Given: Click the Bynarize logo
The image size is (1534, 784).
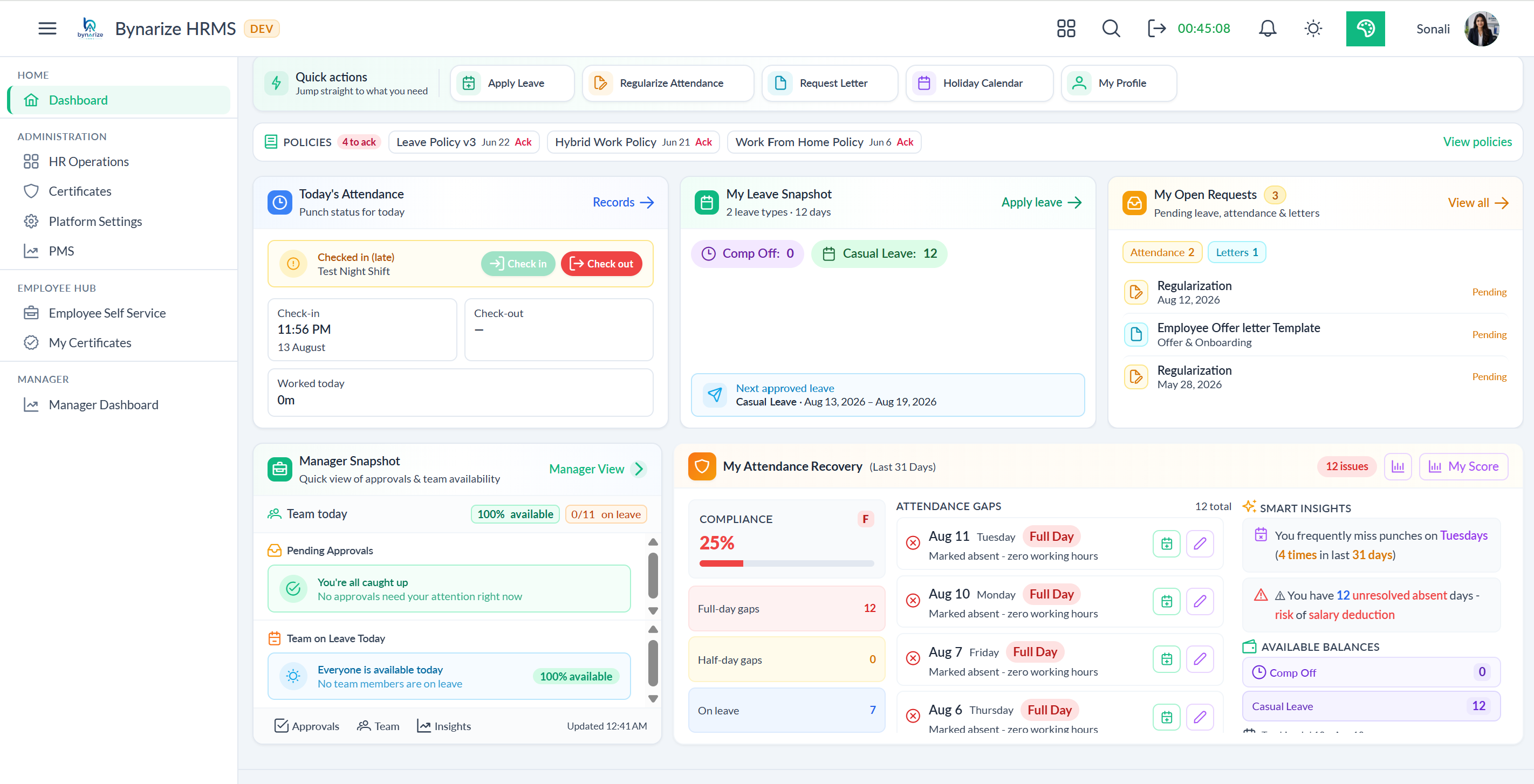Looking at the screenshot, I should (x=90, y=28).
